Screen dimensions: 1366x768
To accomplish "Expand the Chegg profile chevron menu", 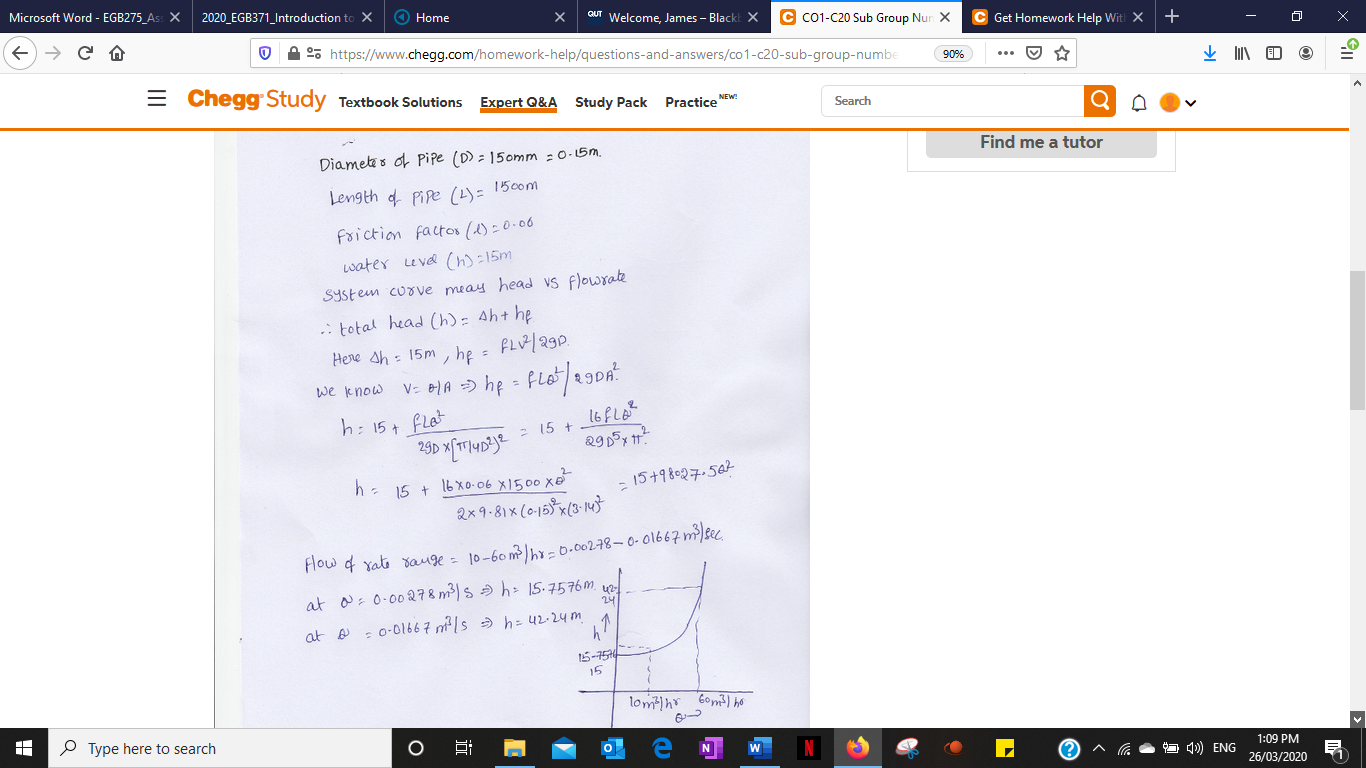I will pos(1189,102).
